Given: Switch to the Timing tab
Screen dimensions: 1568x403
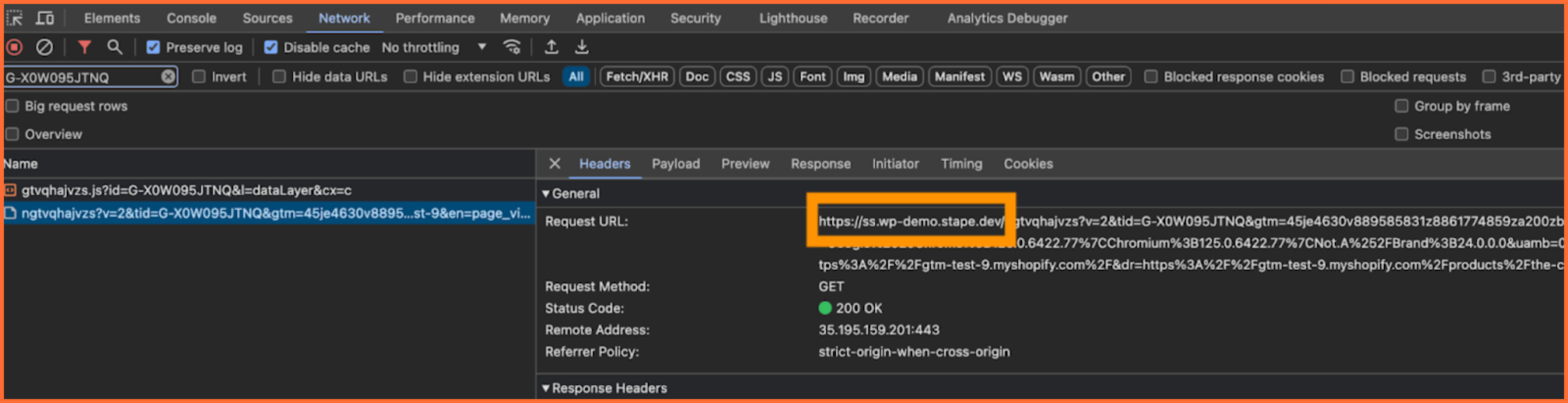Looking at the screenshot, I should pos(962,164).
